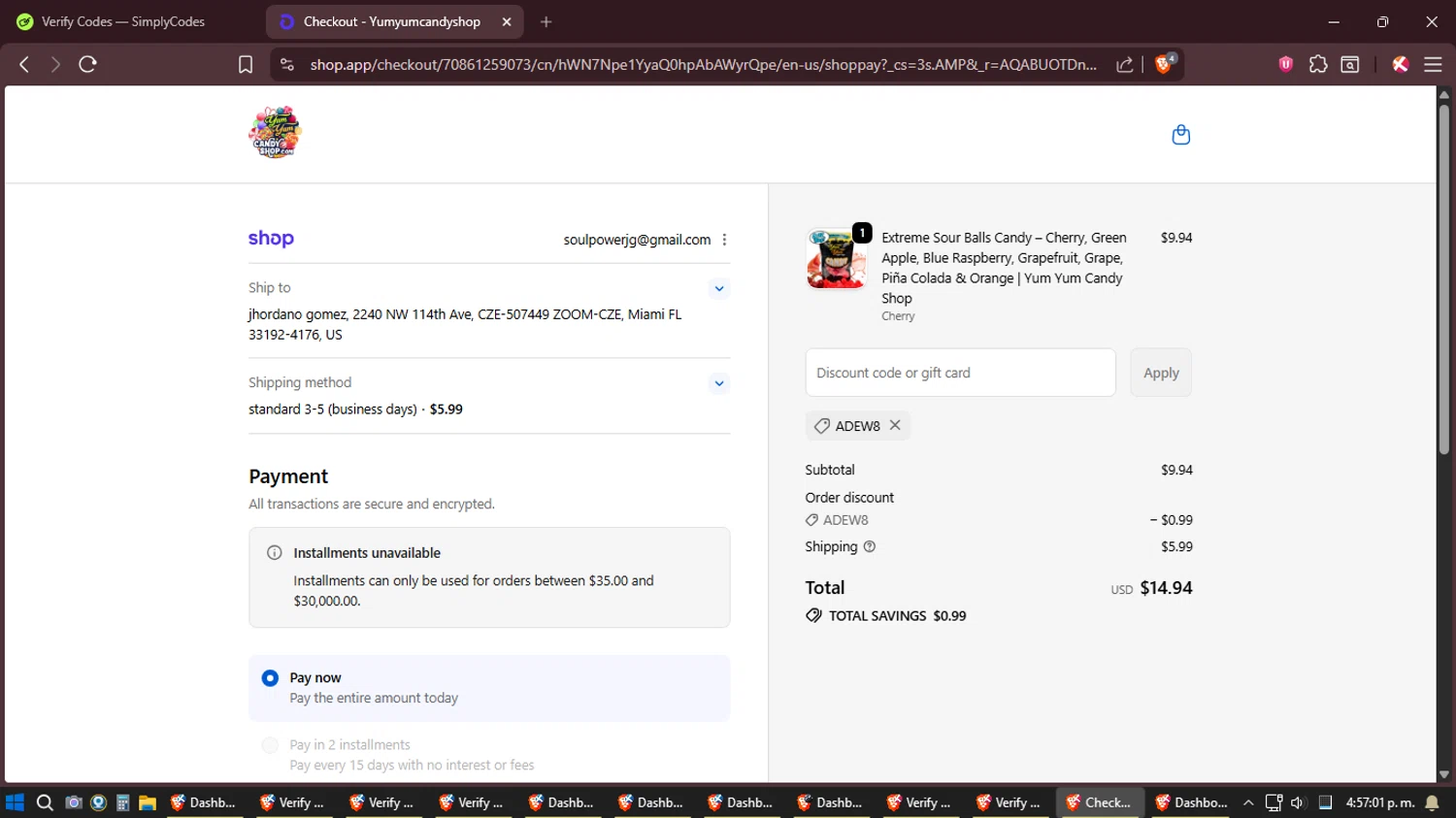Reload the checkout page

tap(87, 64)
